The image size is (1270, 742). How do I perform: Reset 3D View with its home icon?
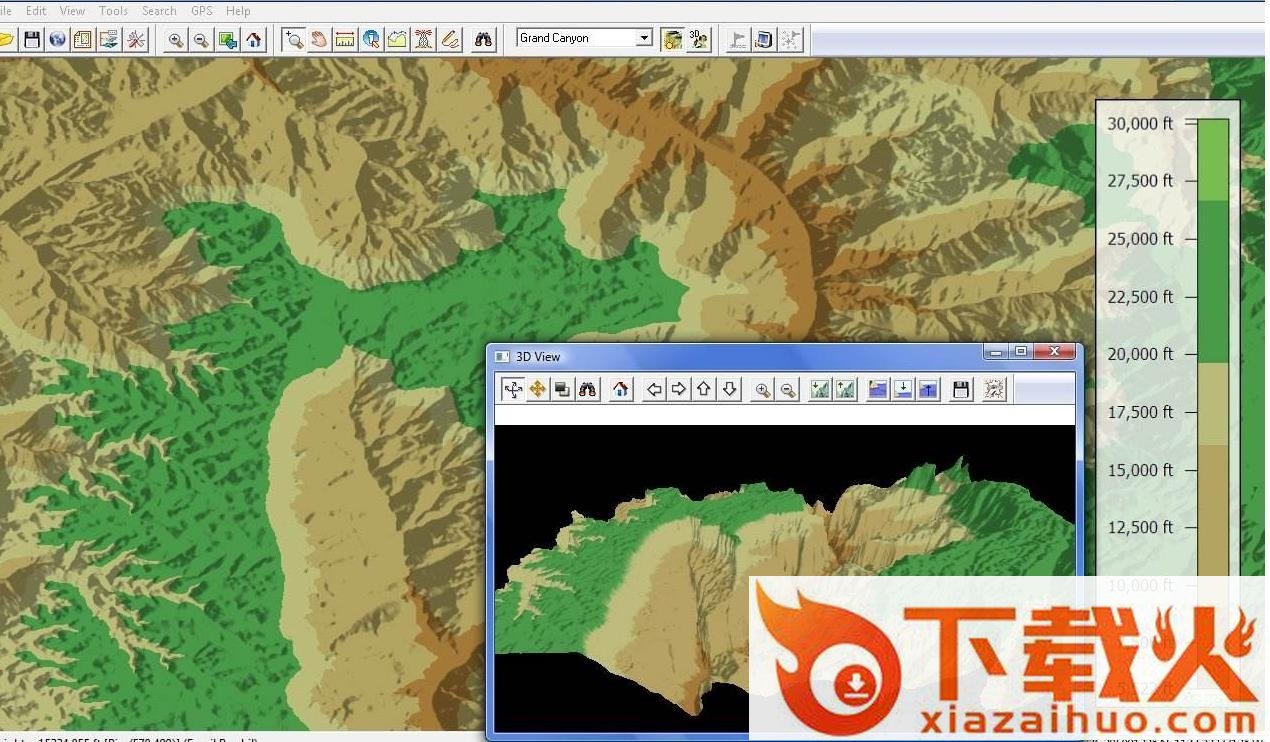pos(621,389)
